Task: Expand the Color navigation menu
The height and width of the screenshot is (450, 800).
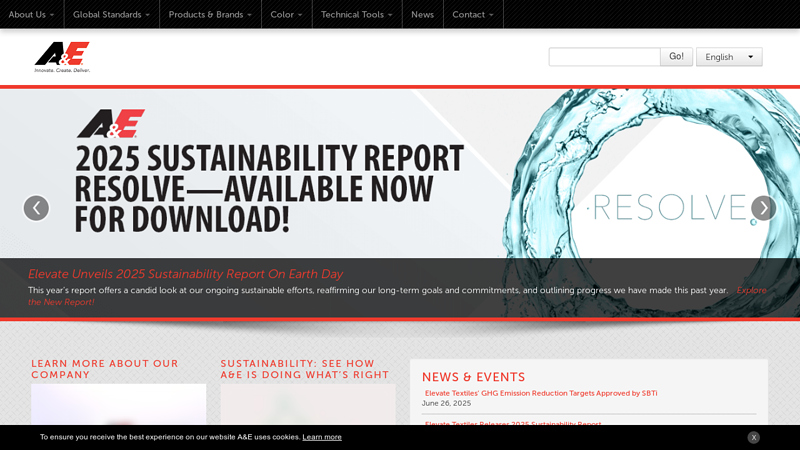Action: point(286,14)
